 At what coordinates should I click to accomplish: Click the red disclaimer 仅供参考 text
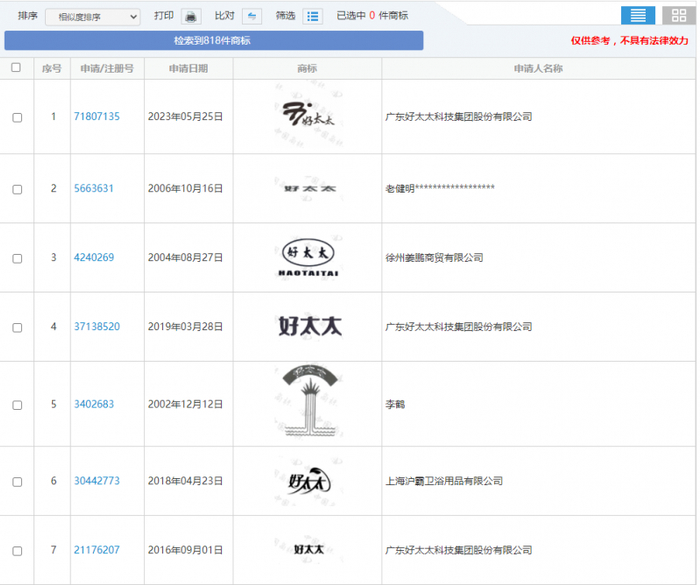[x=629, y=41]
